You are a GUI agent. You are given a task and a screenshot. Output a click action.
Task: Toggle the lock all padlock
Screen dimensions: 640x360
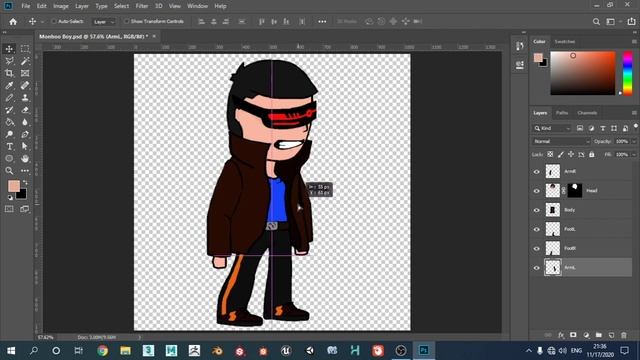(x=592, y=154)
